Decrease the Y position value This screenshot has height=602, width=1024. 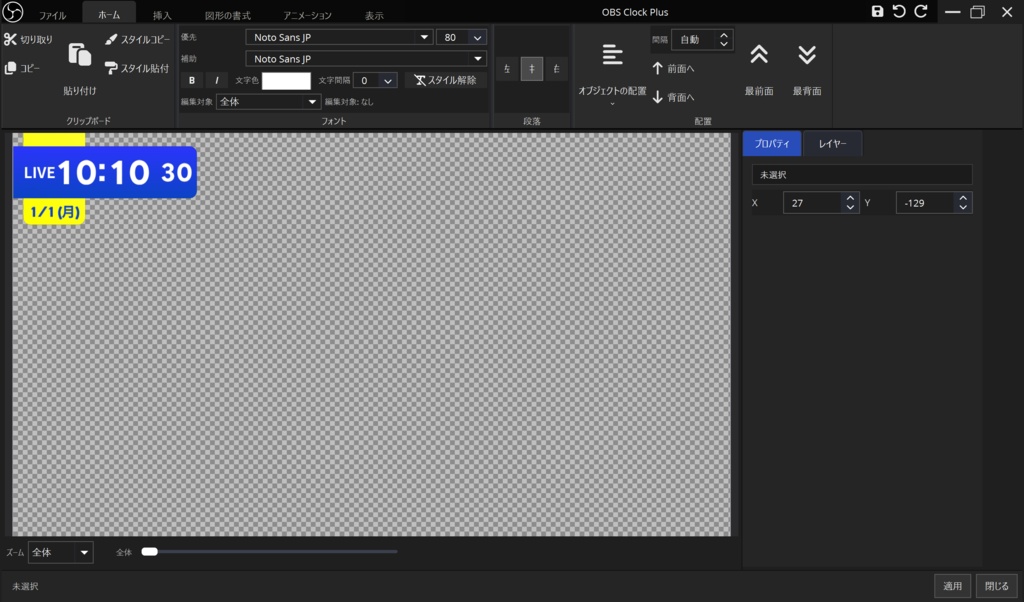click(963, 207)
